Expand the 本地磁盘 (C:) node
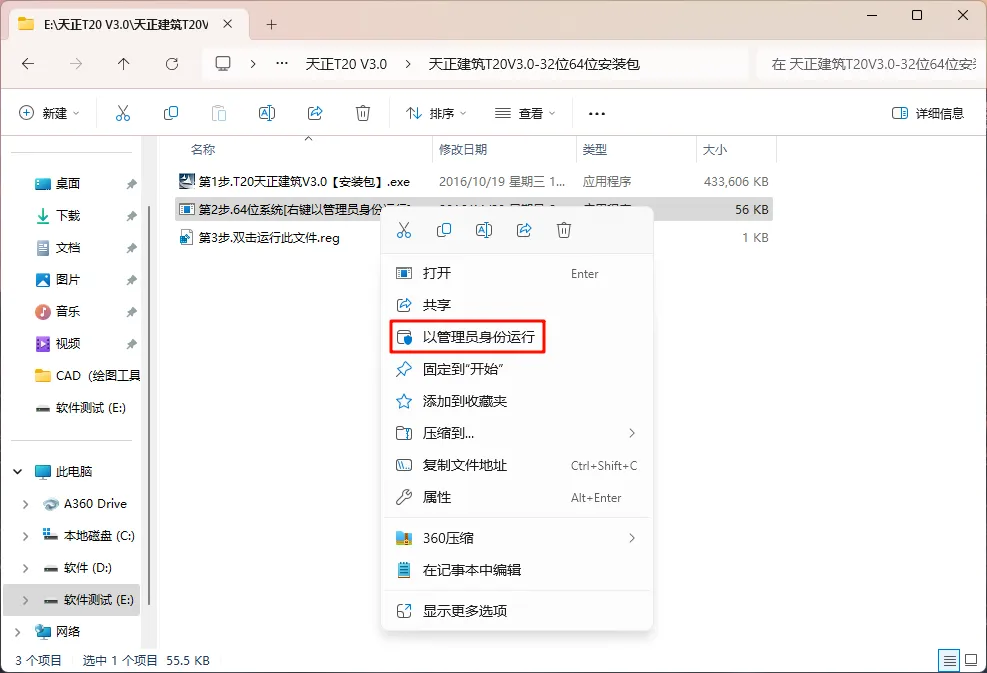987x673 pixels. 25,536
